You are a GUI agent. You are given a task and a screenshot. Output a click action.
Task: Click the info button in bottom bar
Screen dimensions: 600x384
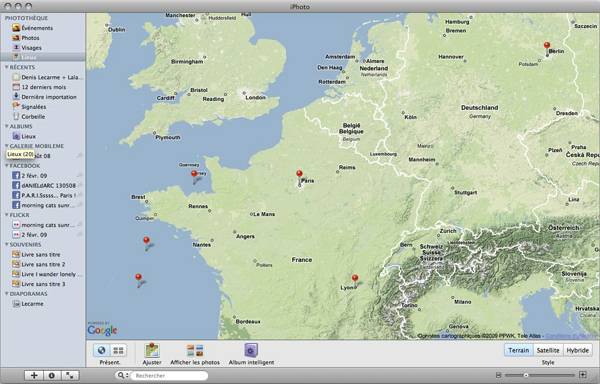(x=52, y=375)
